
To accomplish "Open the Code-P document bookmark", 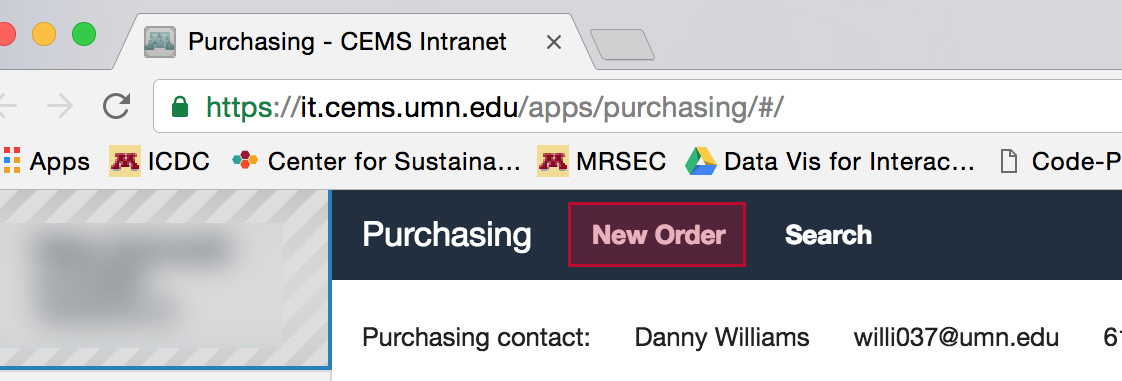I will [x=1060, y=162].
